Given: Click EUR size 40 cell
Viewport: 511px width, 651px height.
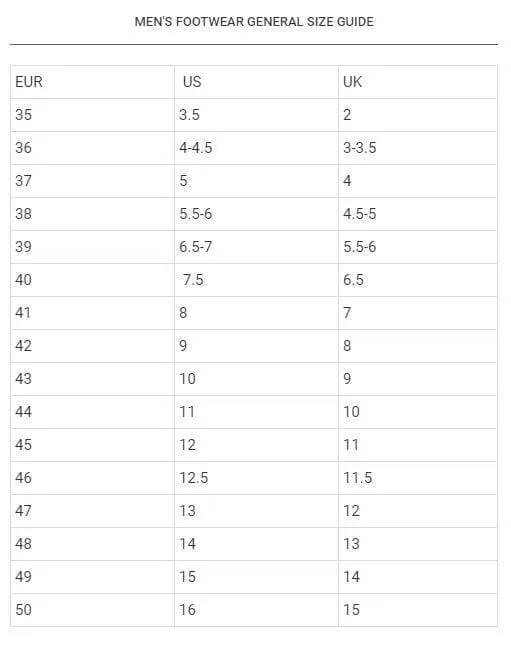Looking at the screenshot, I should pyautogui.click(x=92, y=280).
